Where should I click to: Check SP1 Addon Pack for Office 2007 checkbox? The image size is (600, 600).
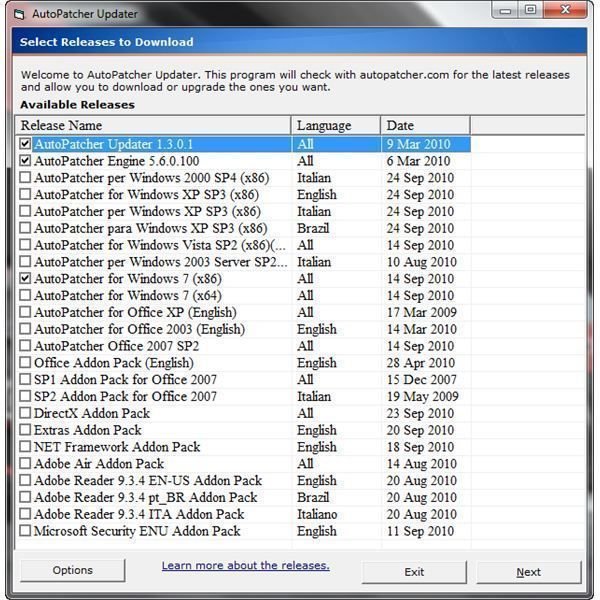click(25, 380)
